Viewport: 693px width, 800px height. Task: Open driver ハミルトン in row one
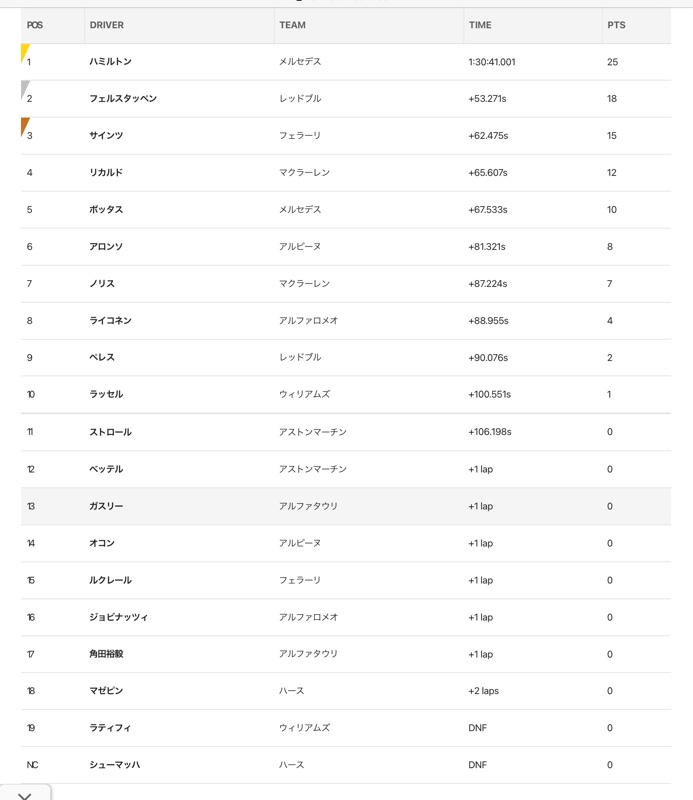click(110, 62)
